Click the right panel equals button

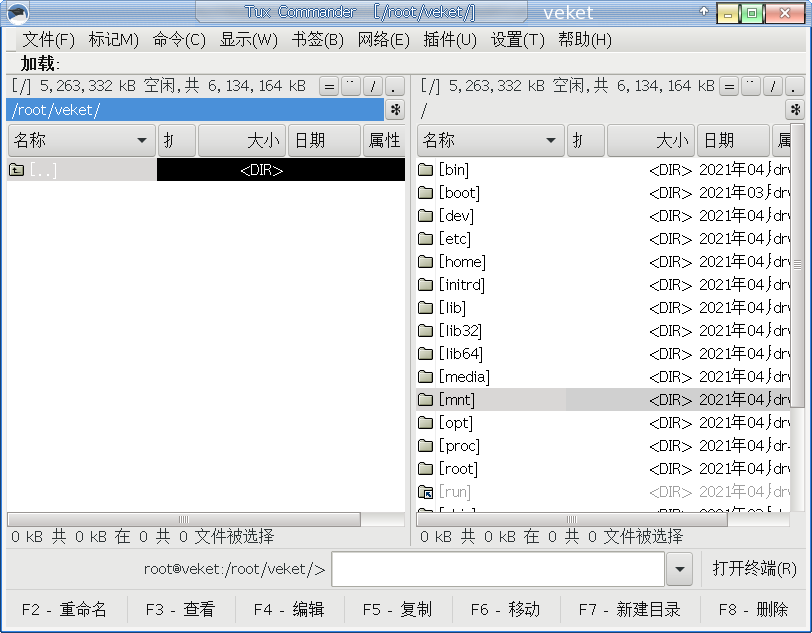[x=729, y=86]
